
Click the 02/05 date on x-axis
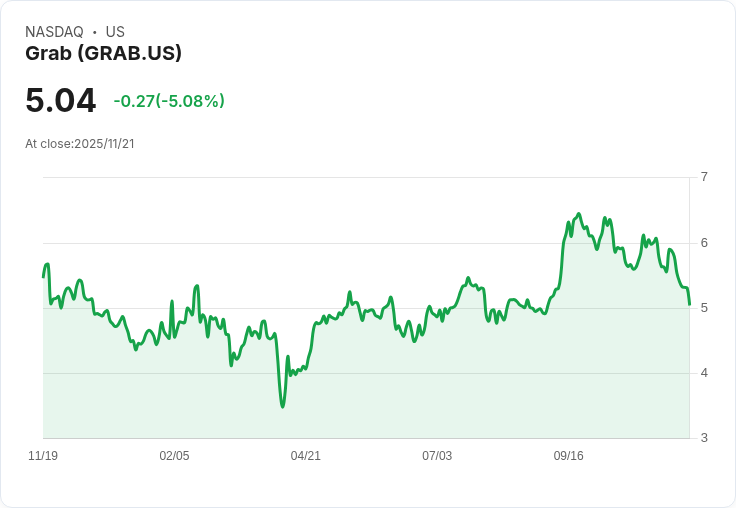(x=175, y=455)
